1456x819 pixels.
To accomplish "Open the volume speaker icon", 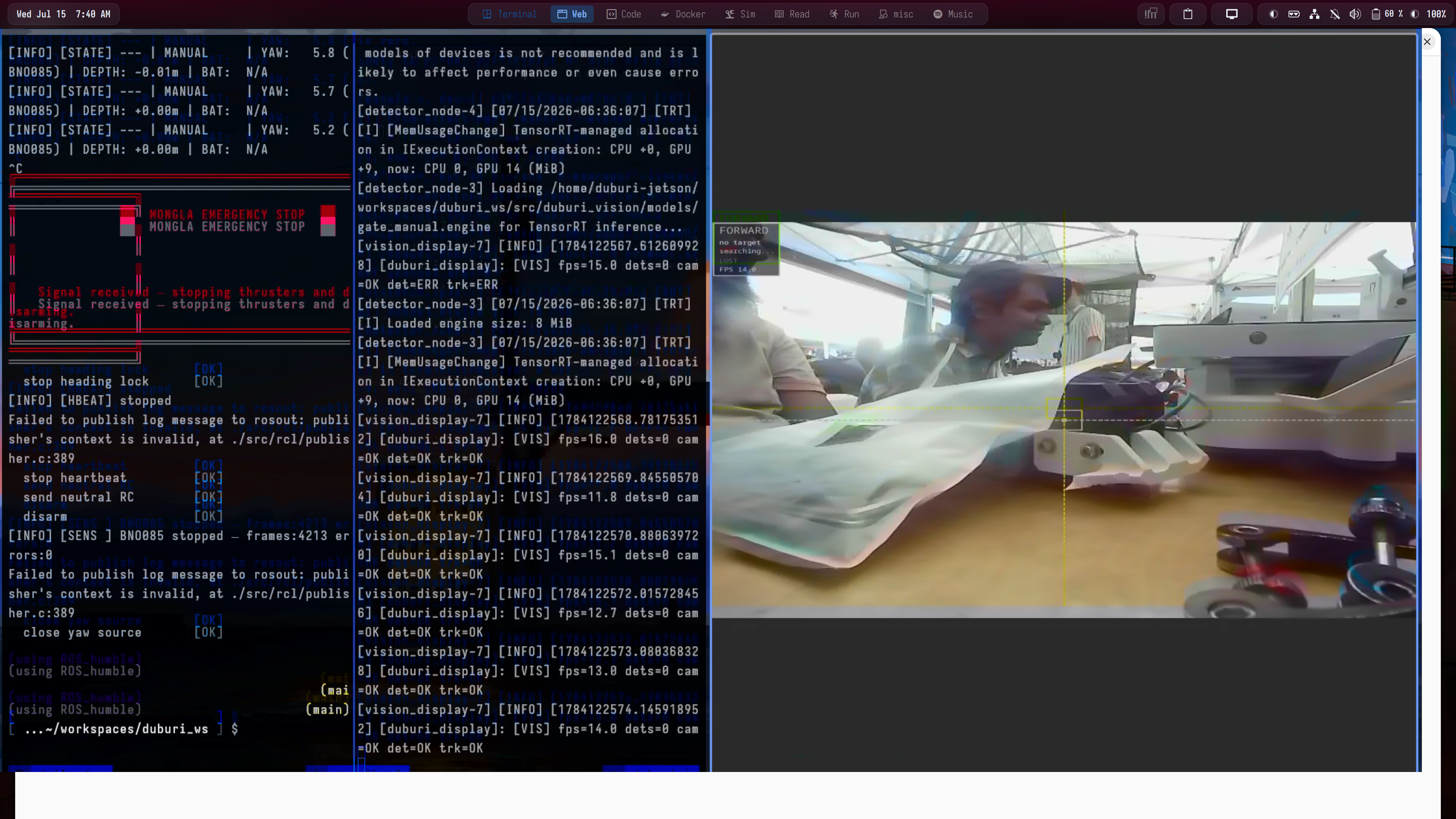I will pyautogui.click(x=1355, y=14).
